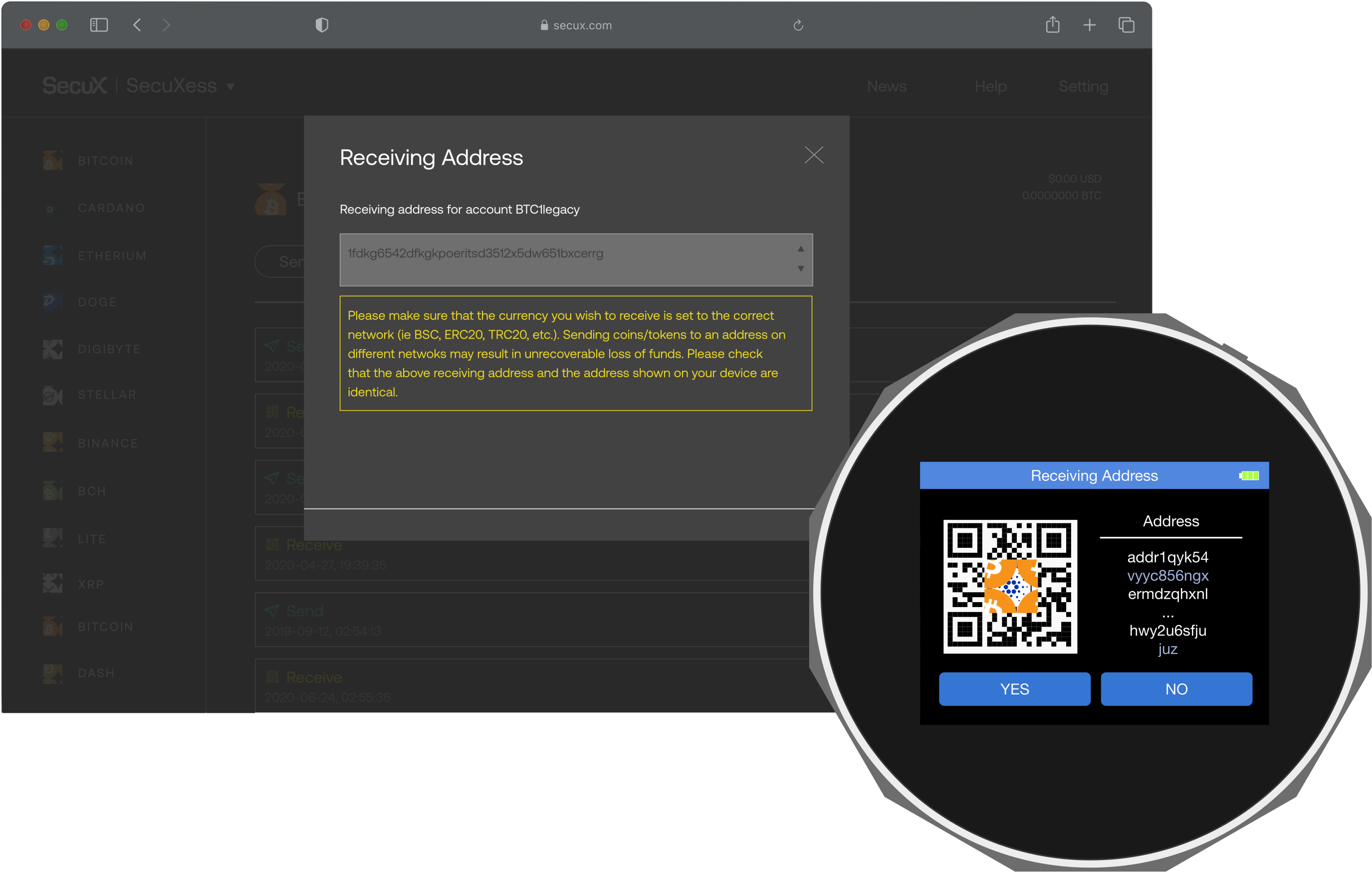
Task: Reject address with NO on device
Action: click(x=1176, y=689)
